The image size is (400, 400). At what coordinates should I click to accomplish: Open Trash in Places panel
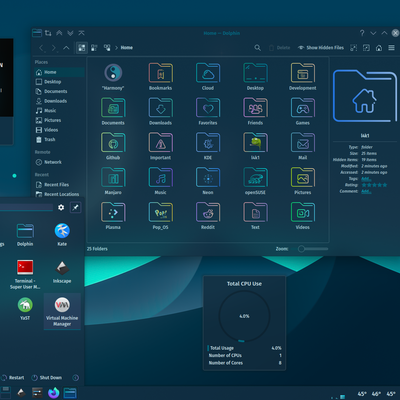click(59, 140)
